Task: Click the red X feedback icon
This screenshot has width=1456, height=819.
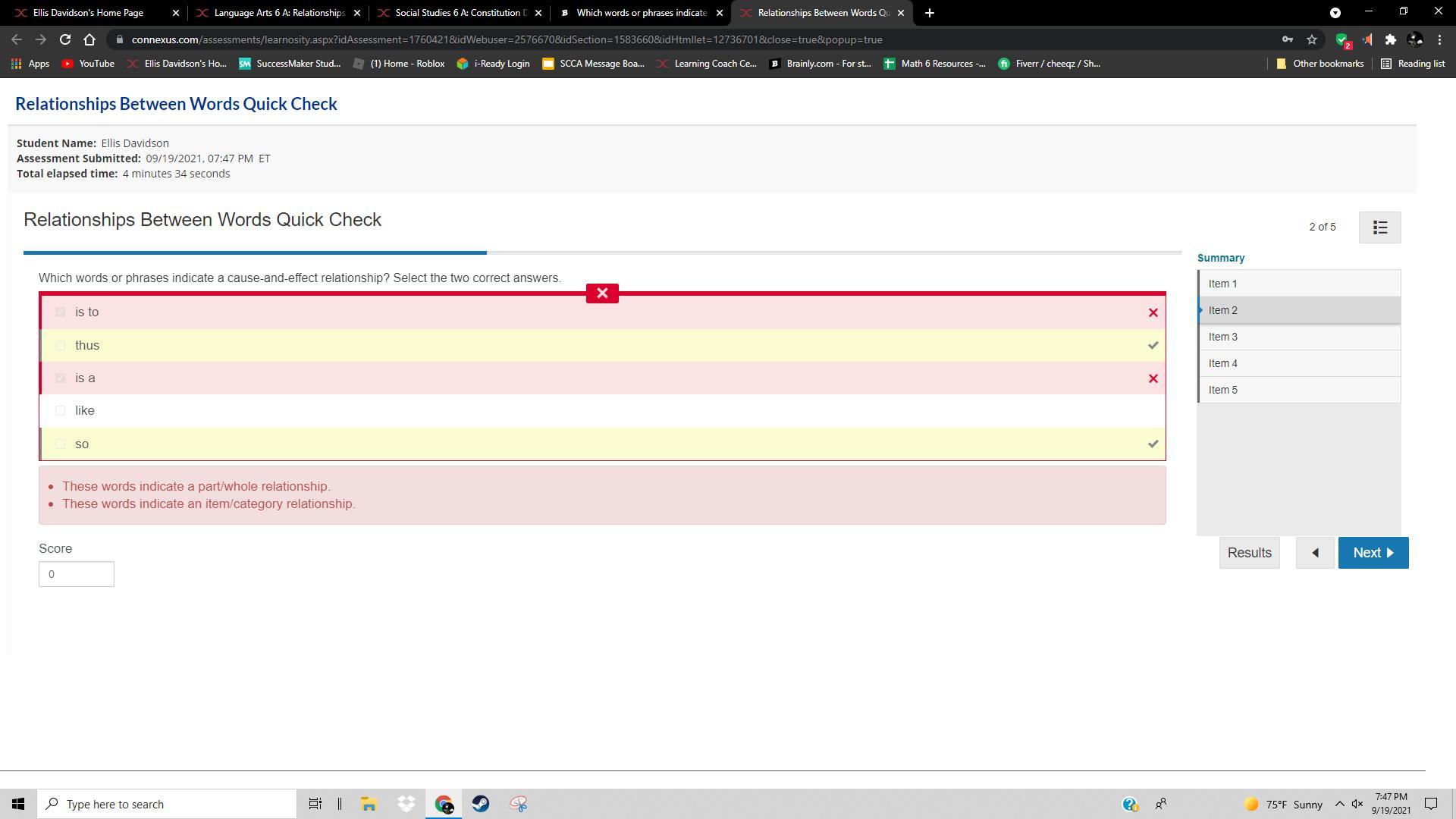Action: 602,293
